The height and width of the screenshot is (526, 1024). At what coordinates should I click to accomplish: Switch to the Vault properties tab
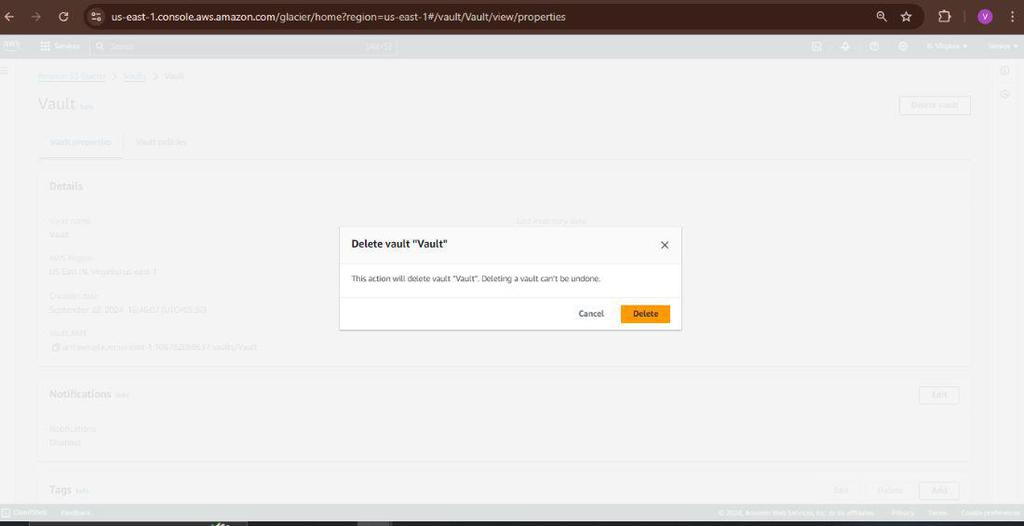tap(80, 142)
